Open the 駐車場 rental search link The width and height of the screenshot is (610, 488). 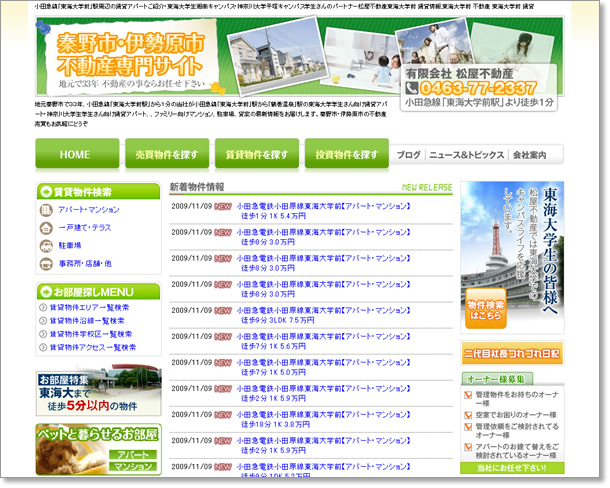click(70, 246)
